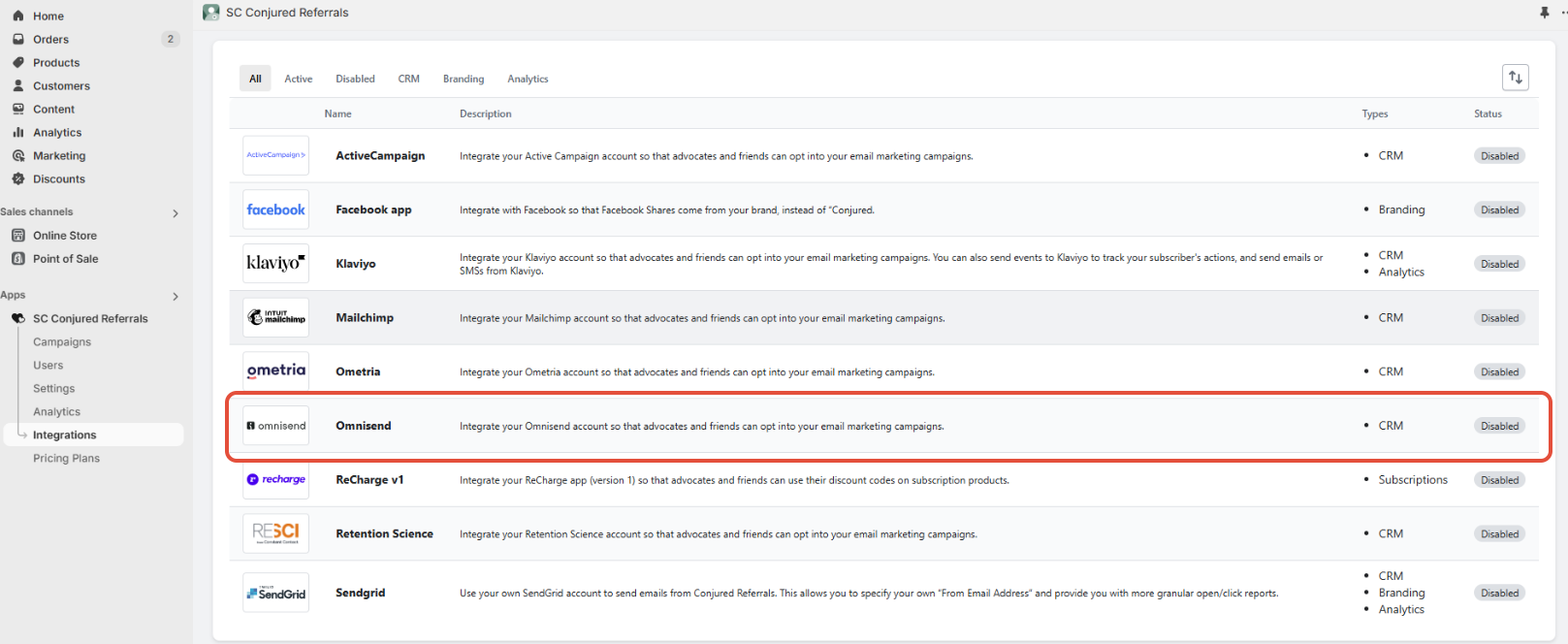This screenshot has width=1568, height=644.
Task: Click the ActiveCampaign logo thumbnail
Action: coord(275,155)
